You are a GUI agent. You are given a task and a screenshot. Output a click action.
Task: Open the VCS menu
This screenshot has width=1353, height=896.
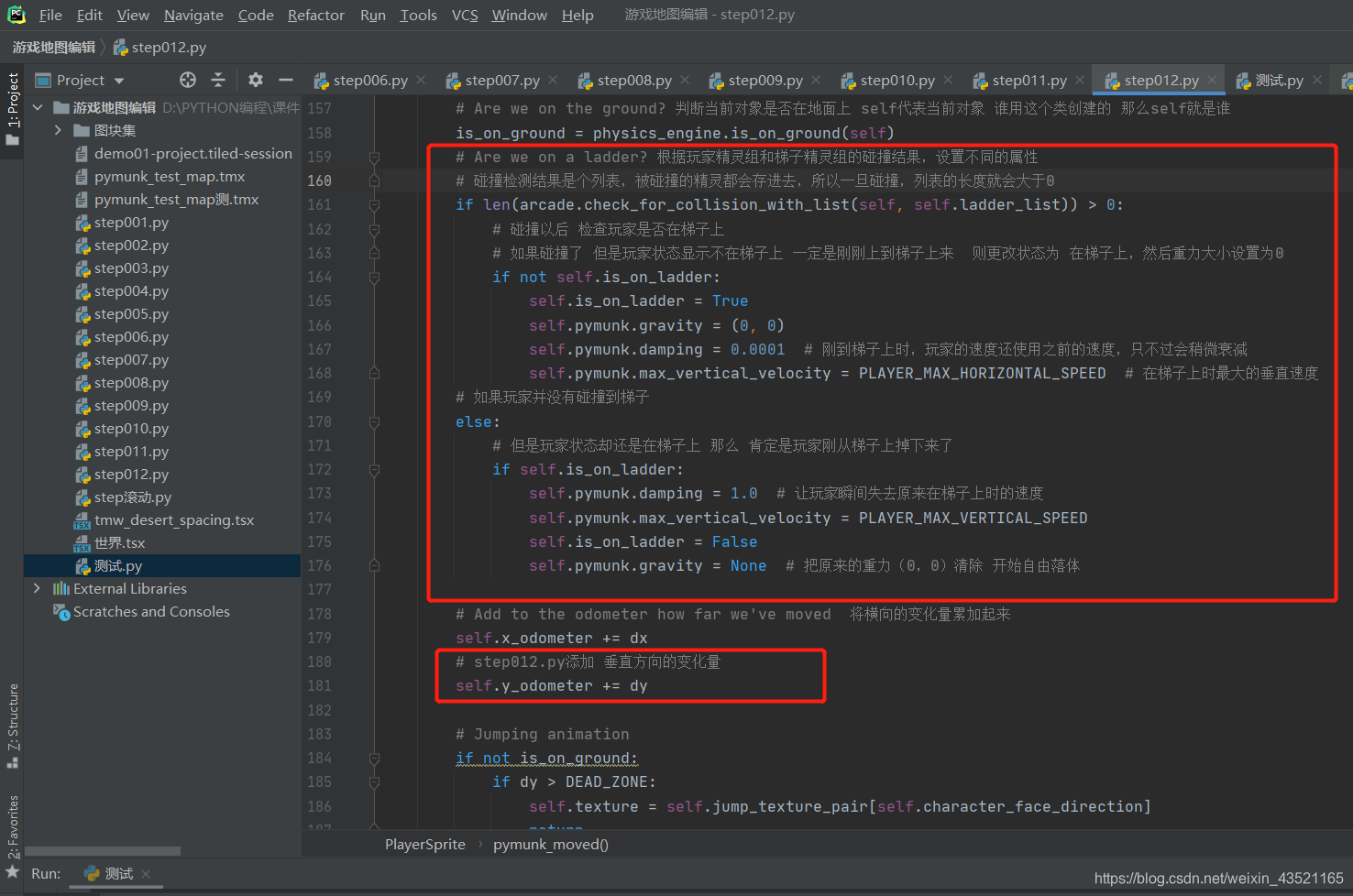coord(465,15)
